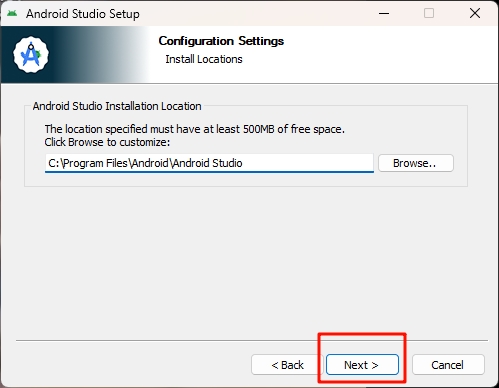Image resolution: width=499 pixels, height=388 pixels.
Task: Open Browse.. to pick install folder
Action: [x=416, y=163]
